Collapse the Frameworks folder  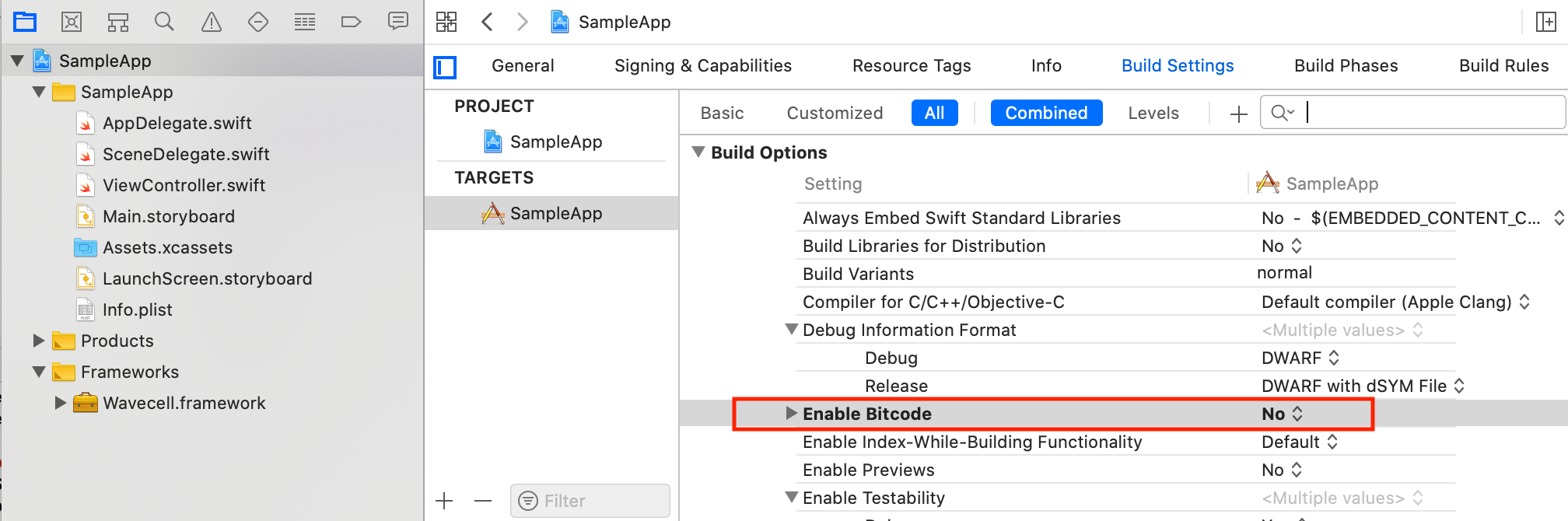39,372
